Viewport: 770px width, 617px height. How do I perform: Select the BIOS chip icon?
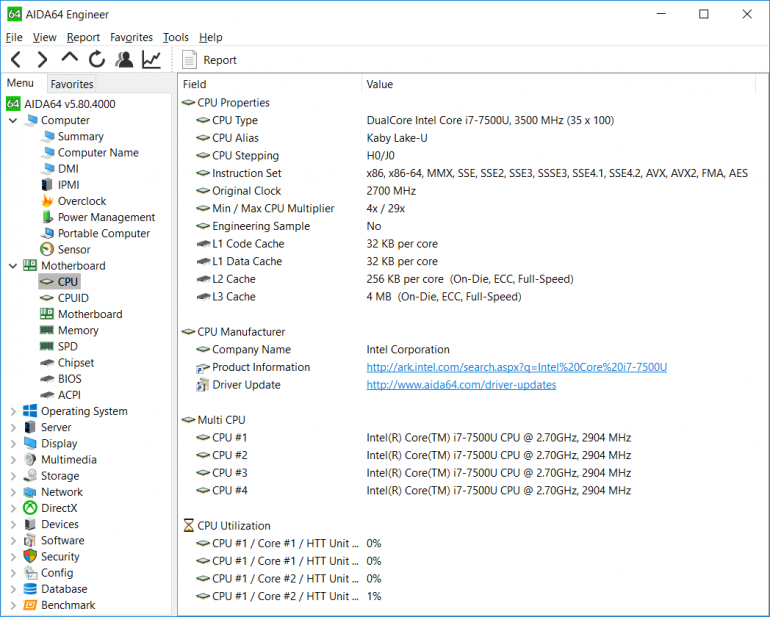pos(47,379)
